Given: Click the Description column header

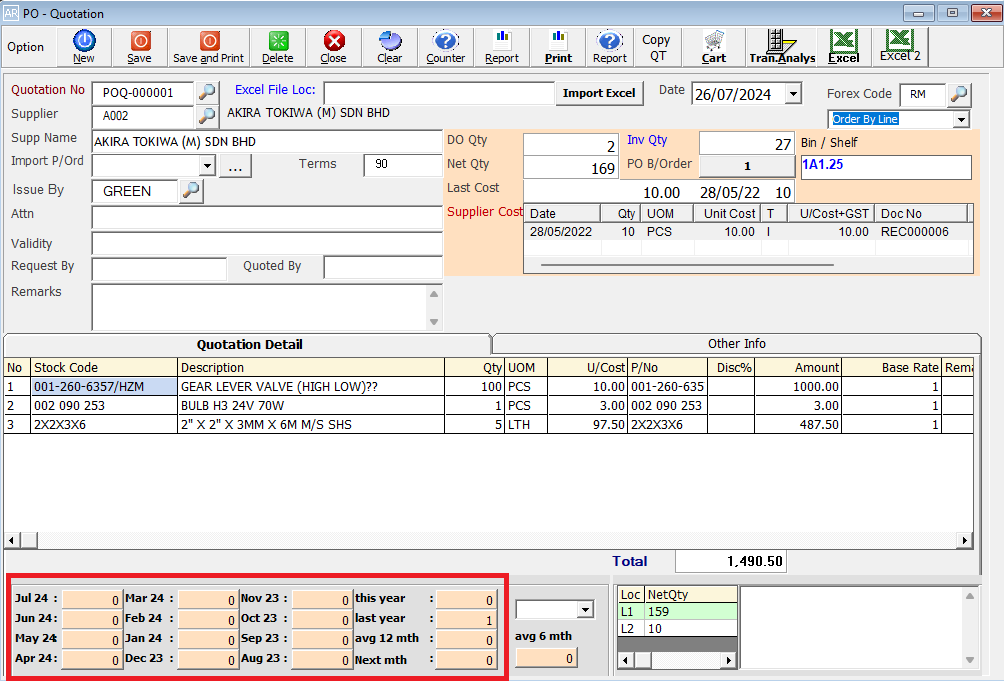Looking at the screenshot, I should [x=311, y=367].
